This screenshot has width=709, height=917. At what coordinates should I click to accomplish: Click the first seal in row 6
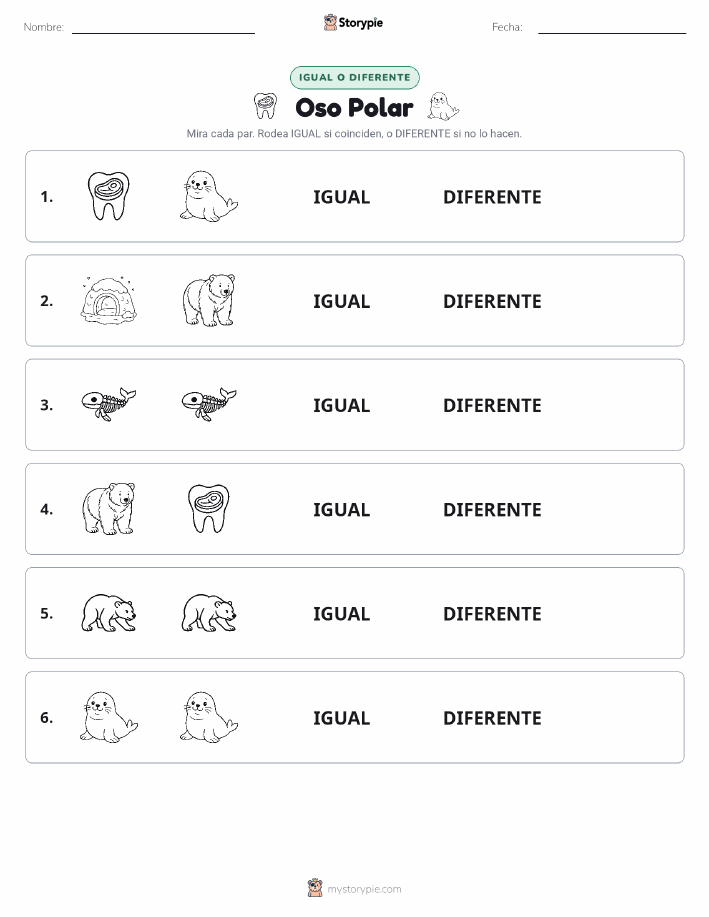(108, 717)
